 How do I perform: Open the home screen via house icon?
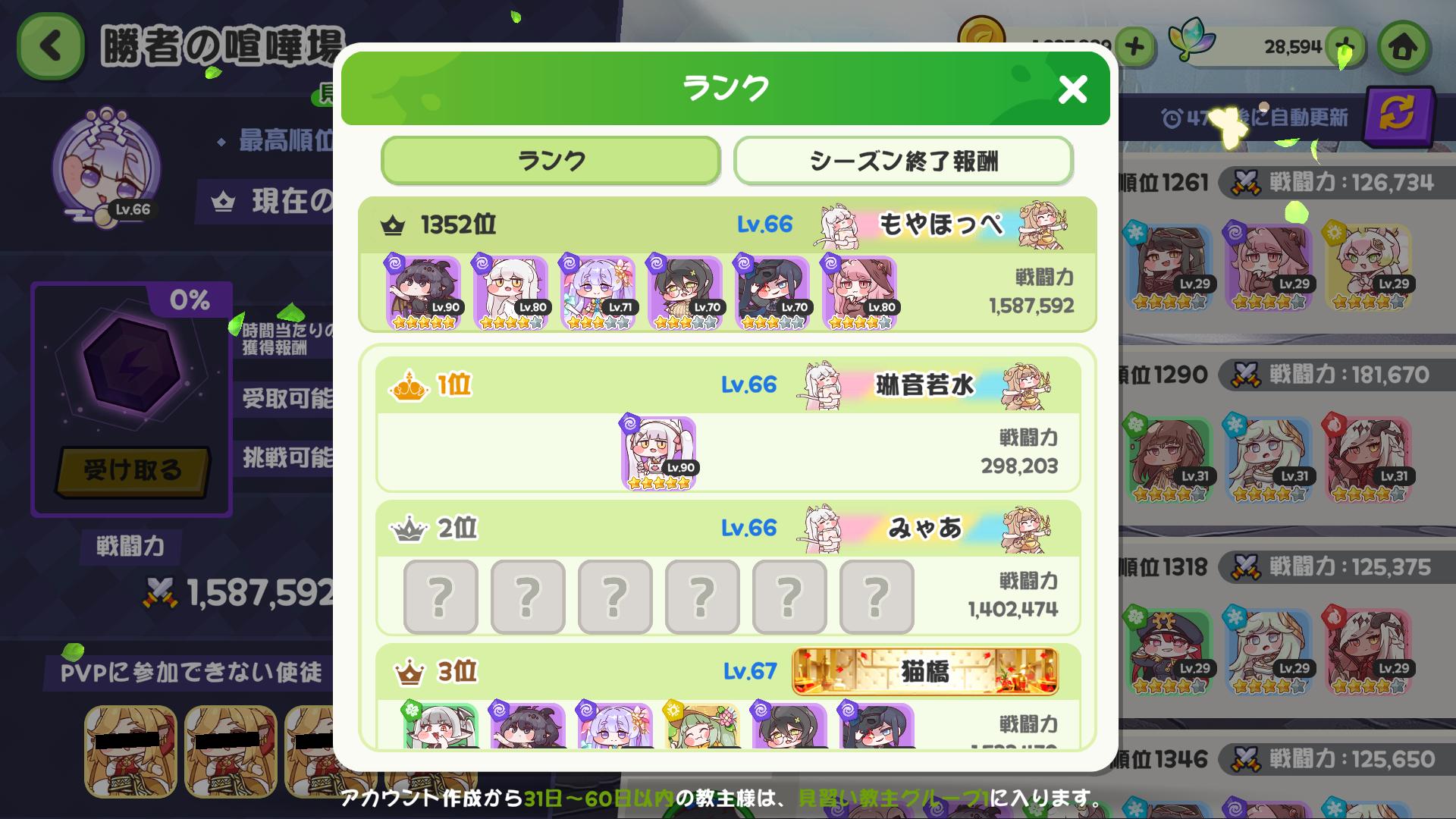pos(1404,47)
